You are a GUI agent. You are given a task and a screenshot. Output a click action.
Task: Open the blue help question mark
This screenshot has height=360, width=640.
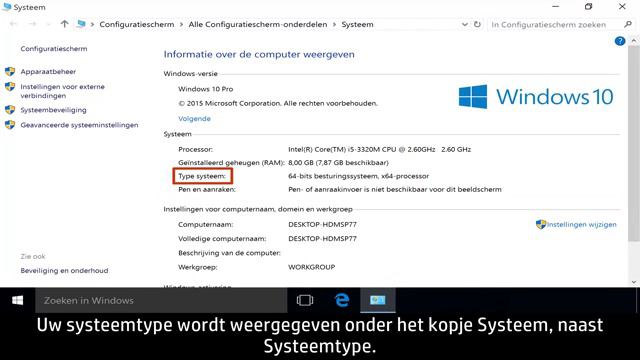[620, 41]
